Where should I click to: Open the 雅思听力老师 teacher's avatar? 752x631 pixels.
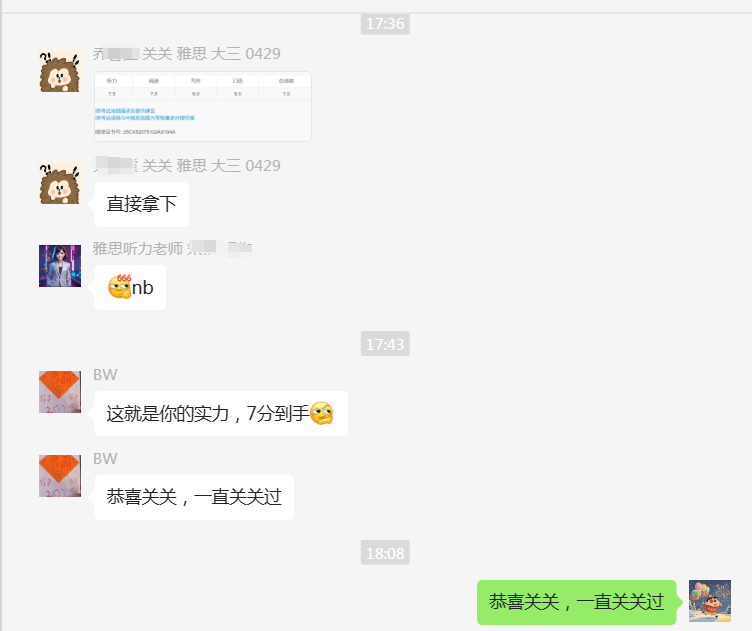tap(60, 266)
